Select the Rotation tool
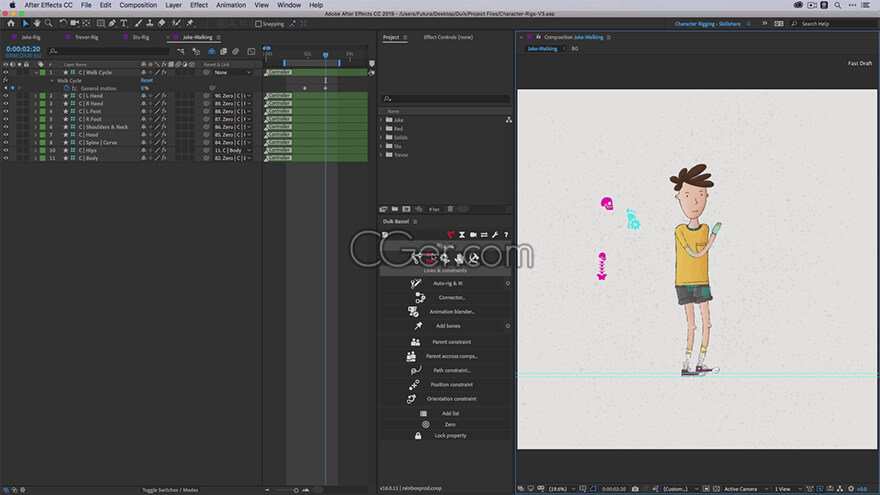This screenshot has width=880, height=495. pos(63,24)
